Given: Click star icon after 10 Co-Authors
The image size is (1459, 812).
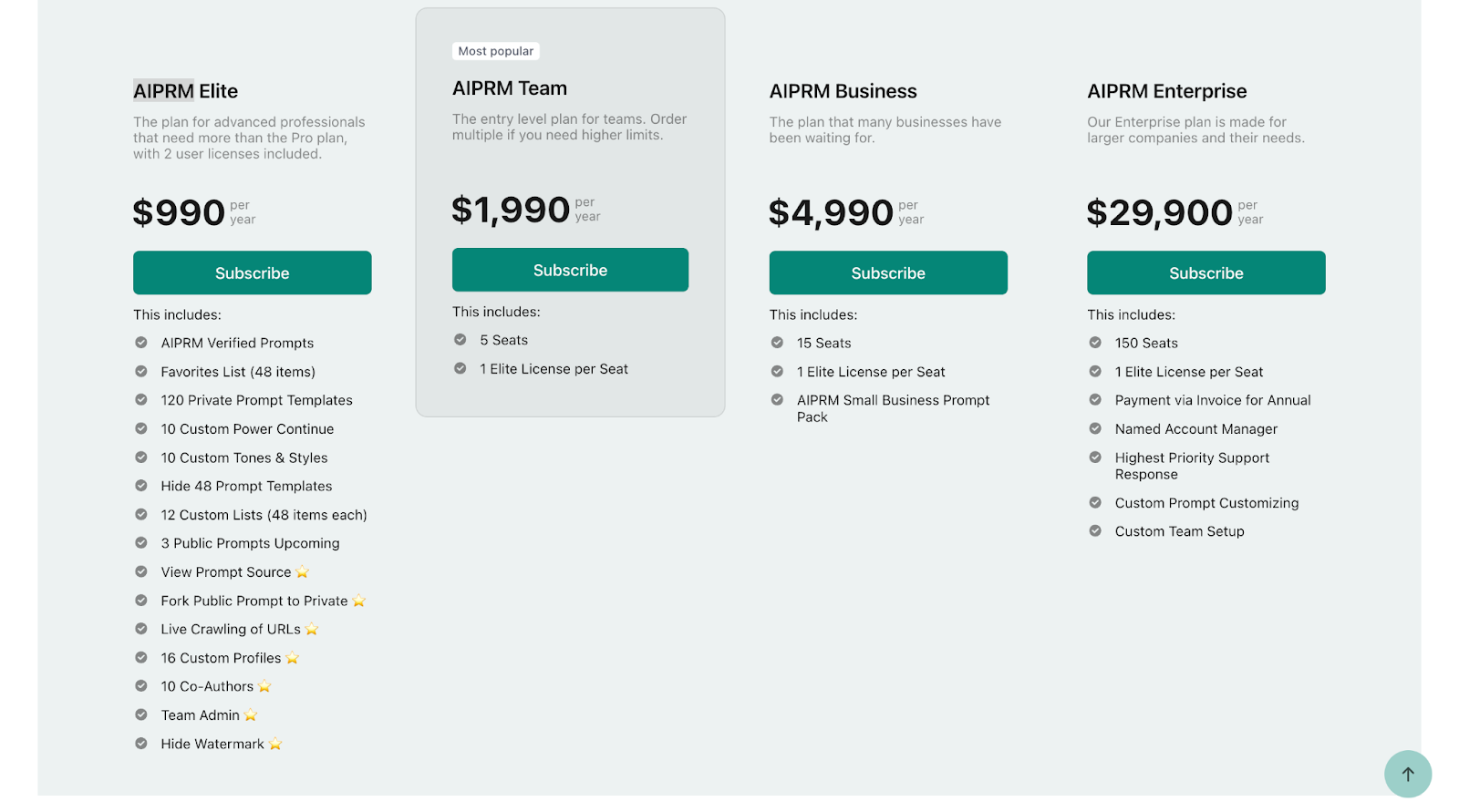Looking at the screenshot, I should click(264, 686).
